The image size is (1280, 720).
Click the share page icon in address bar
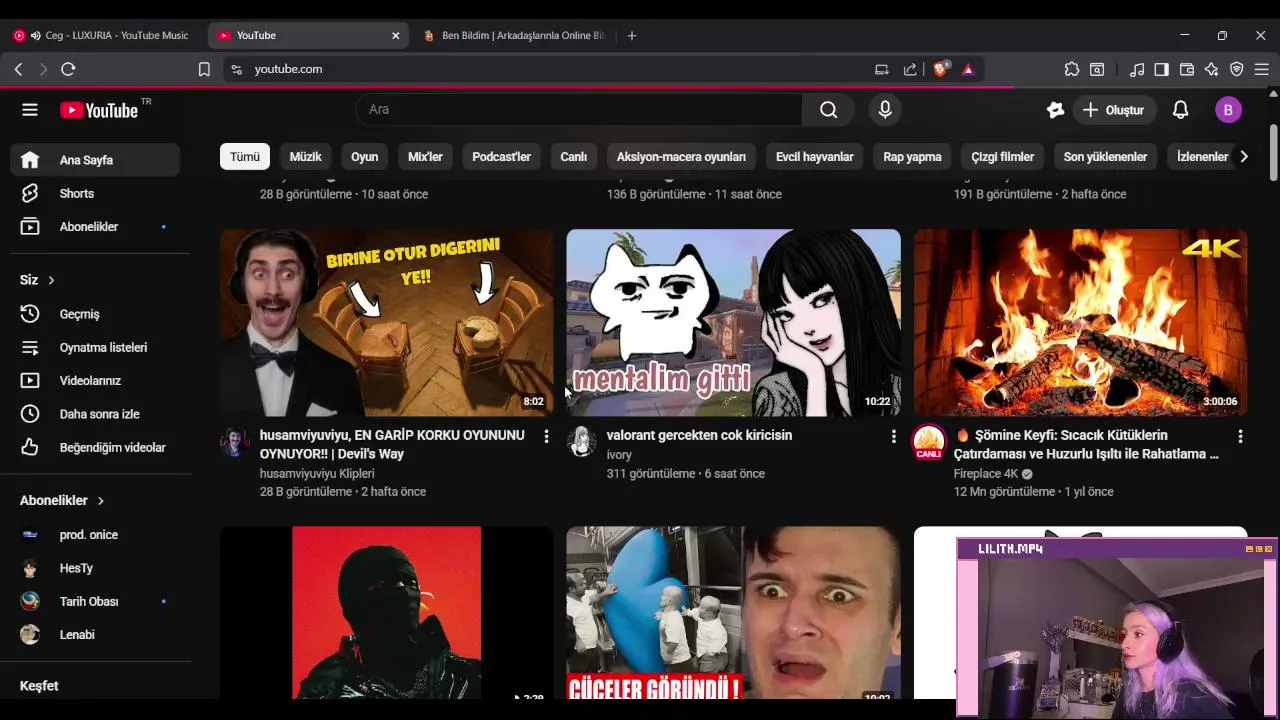pos(910,69)
